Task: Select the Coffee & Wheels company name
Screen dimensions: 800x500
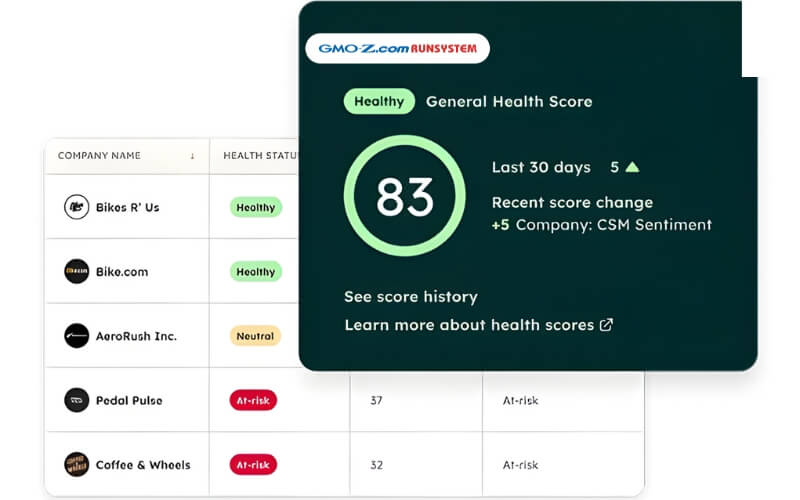Action: pyautogui.click(x=143, y=465)
